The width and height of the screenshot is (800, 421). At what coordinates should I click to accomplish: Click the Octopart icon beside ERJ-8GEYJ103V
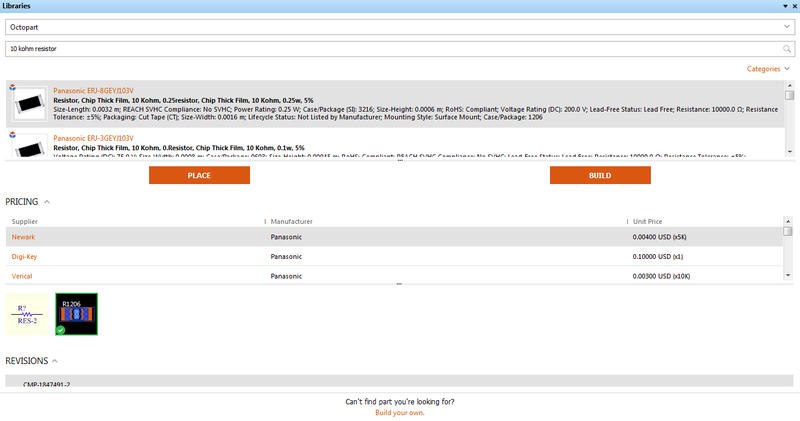[12, 87]
